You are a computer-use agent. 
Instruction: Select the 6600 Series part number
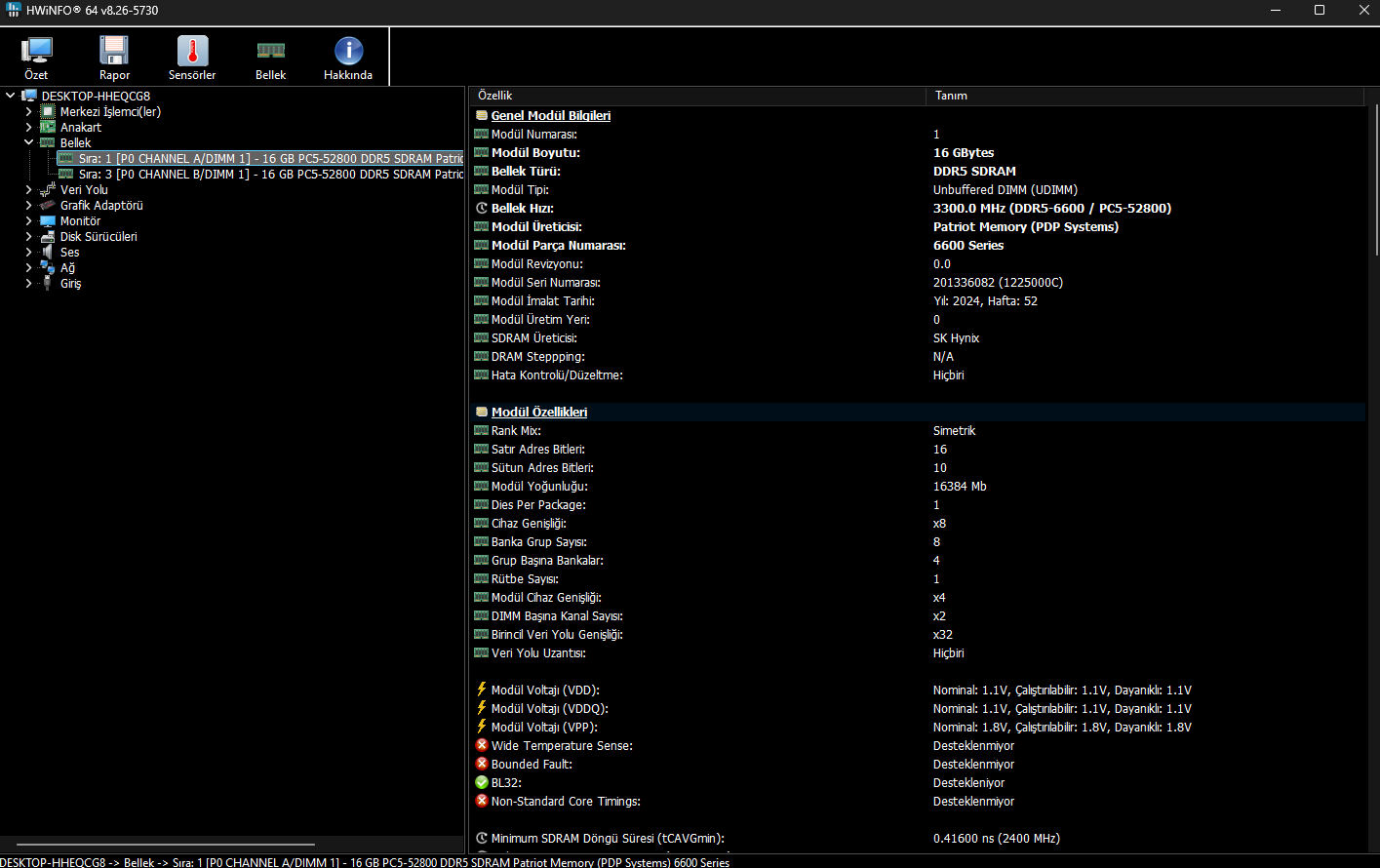[968, 245]
